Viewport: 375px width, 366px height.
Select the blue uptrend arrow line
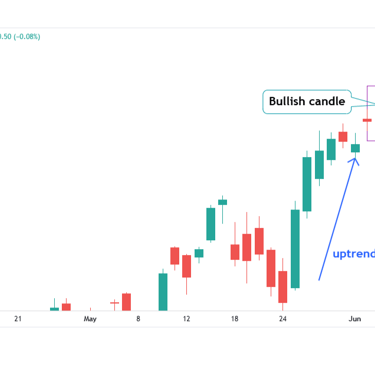(x=337, y=219)
